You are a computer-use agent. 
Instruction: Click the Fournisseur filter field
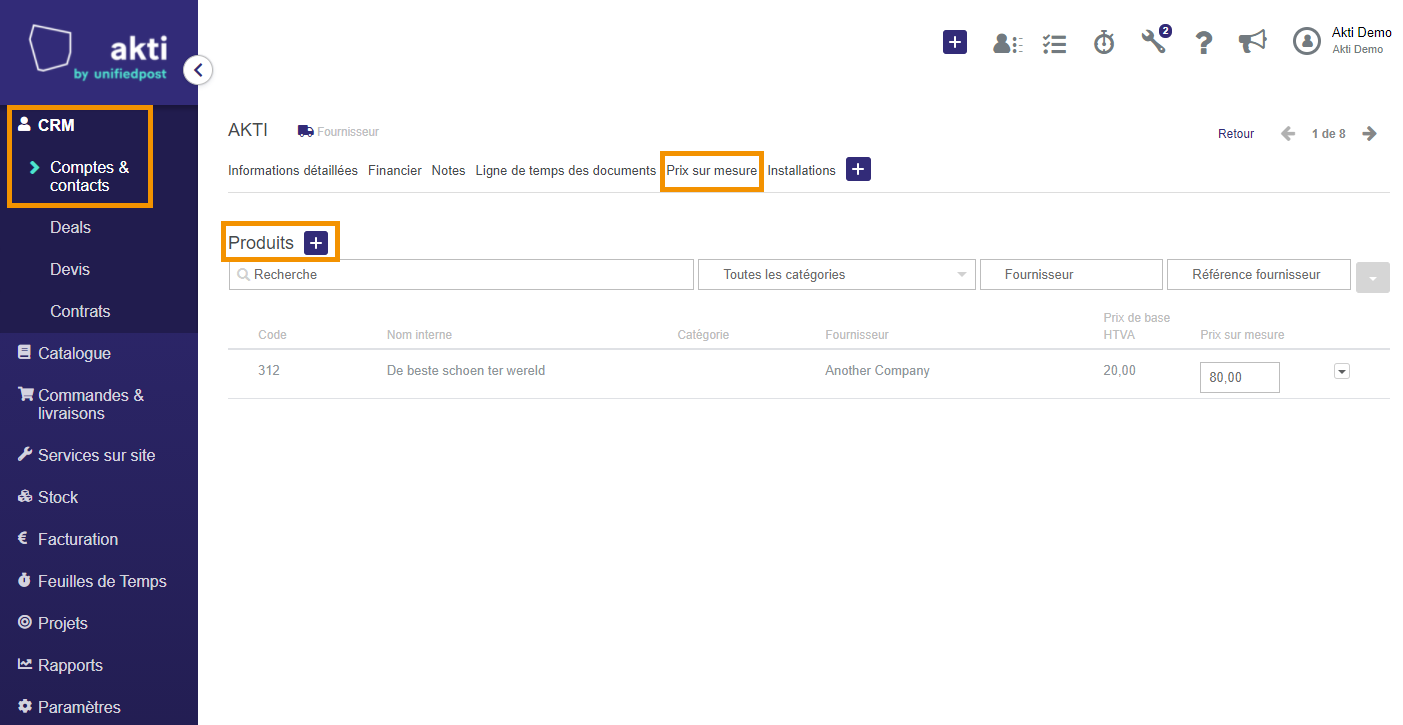(x=1071, y=274)
